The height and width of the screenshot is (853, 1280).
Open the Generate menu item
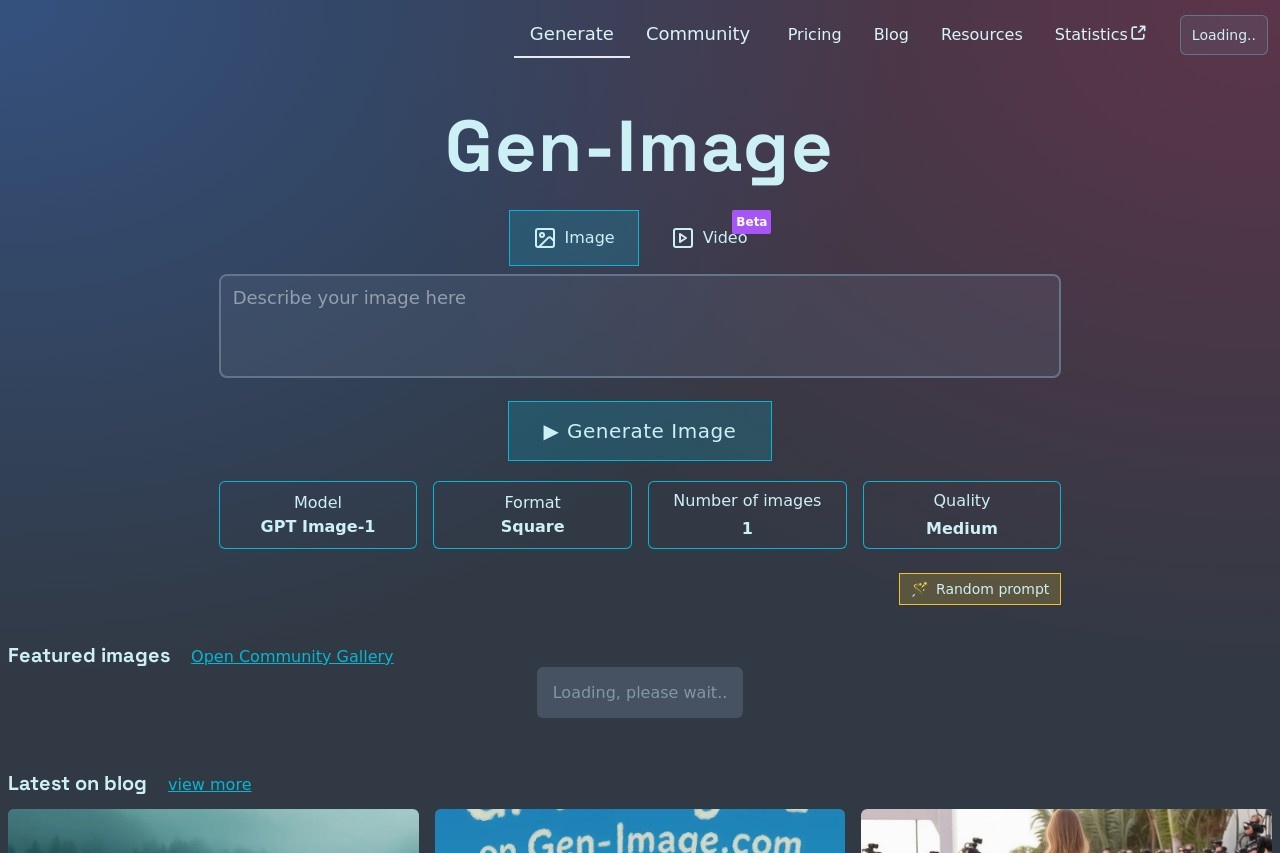pyautogui.click(x=572, y=34)
